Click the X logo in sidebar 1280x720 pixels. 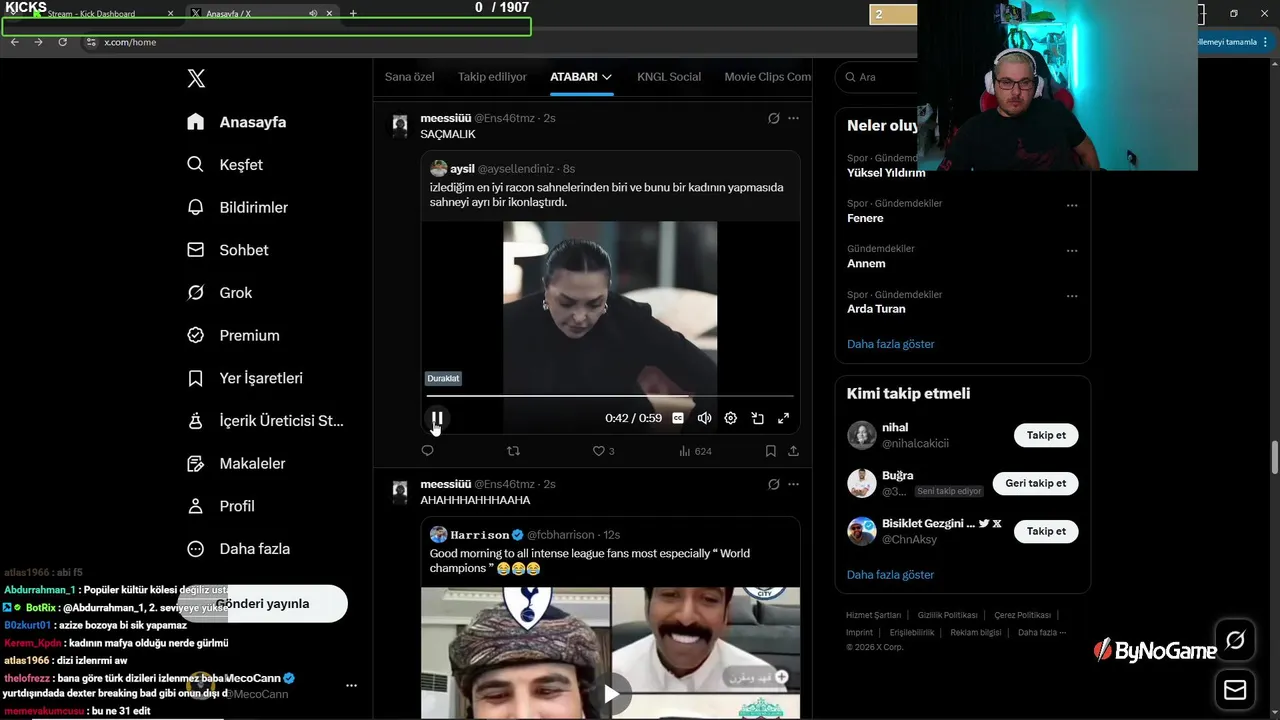(196, 78)
